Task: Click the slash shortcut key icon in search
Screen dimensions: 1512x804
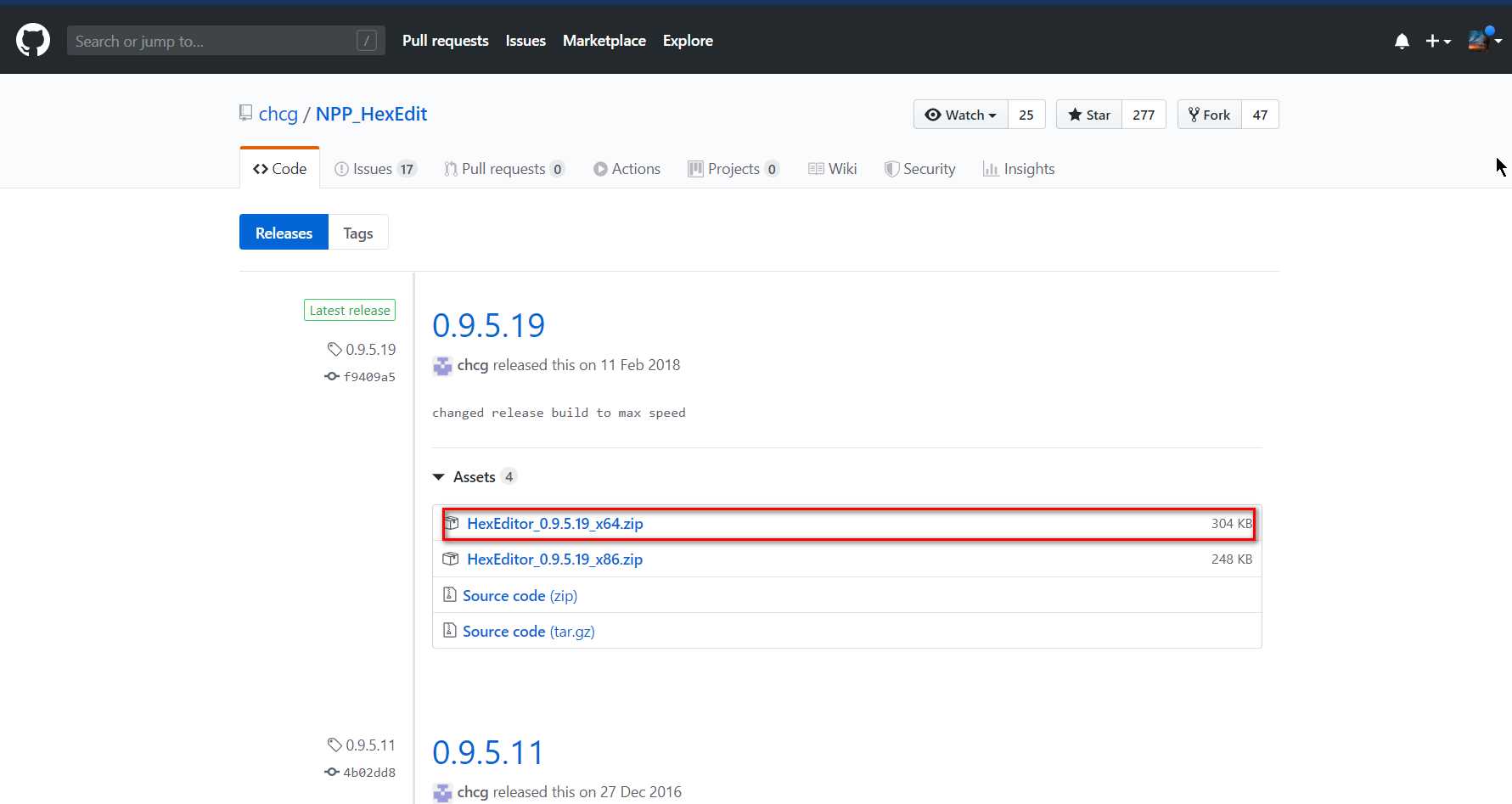Action: [367, 41]
